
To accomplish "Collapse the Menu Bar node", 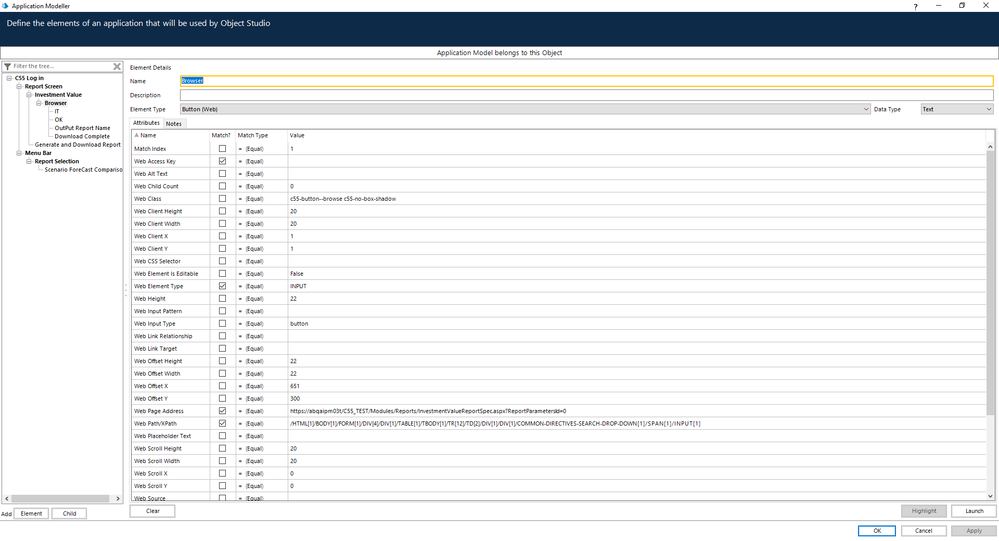I will [x=19, y=153].
